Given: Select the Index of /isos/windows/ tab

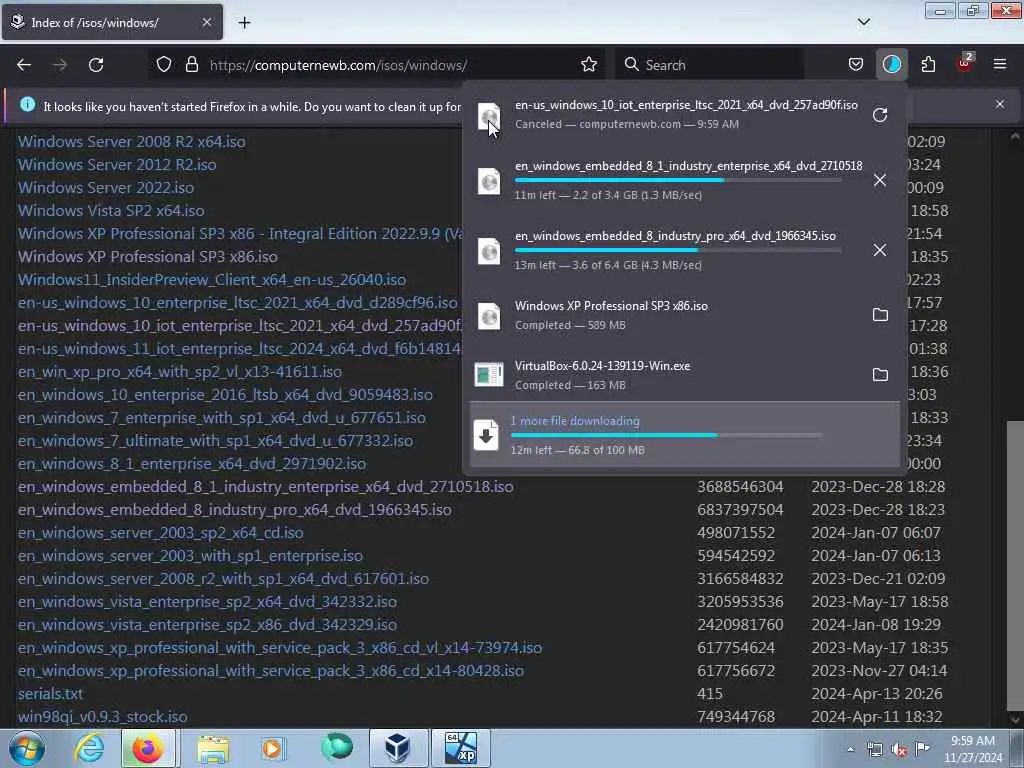Looking at the screenshot, I should tap(112, 22).
